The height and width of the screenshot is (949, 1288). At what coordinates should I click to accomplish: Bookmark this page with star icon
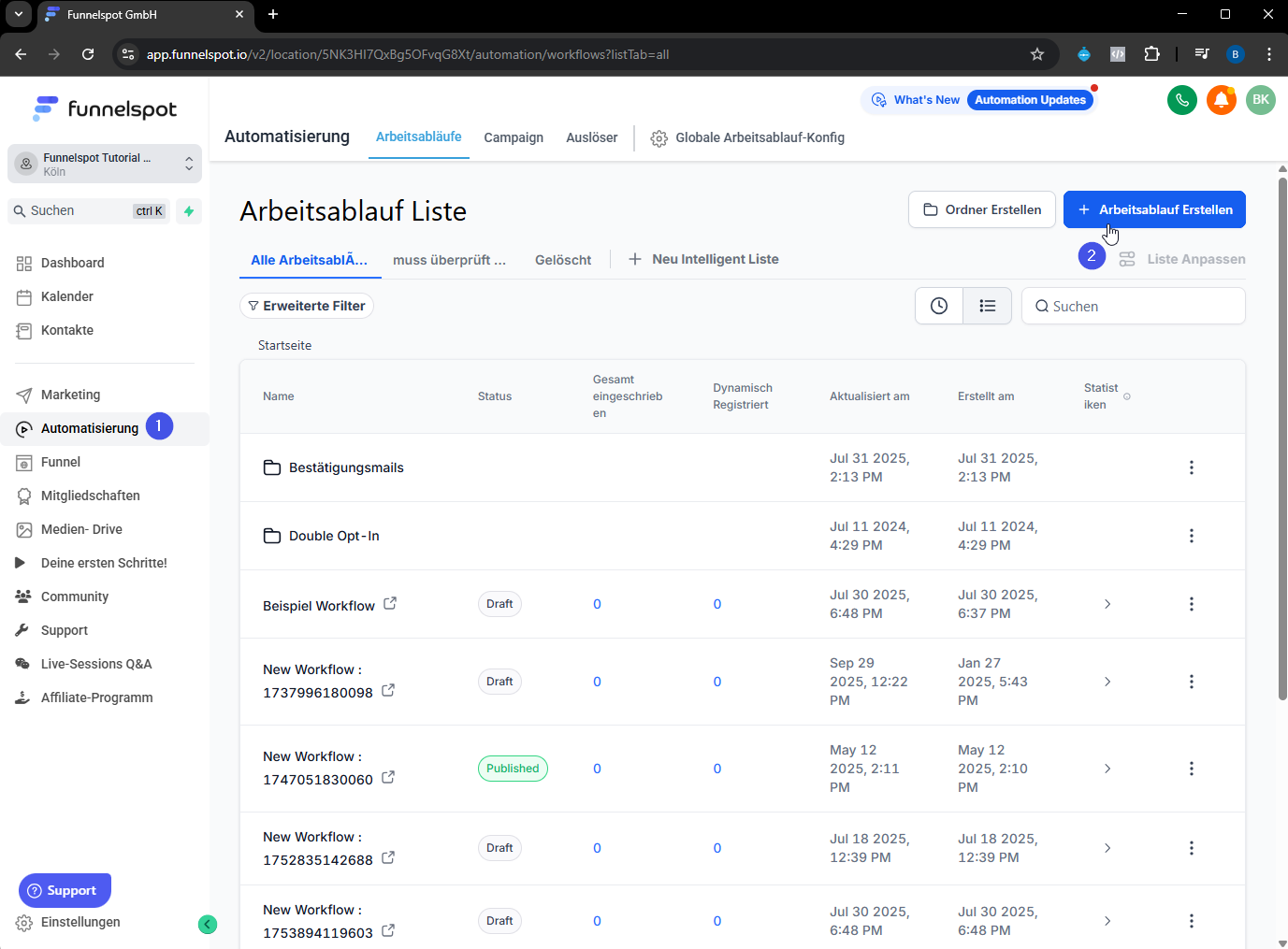coord(1037,54)
